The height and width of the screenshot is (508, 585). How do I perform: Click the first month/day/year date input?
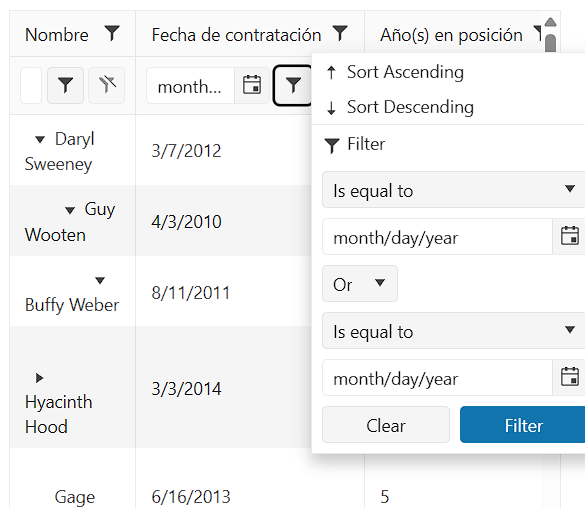[437, 237]
